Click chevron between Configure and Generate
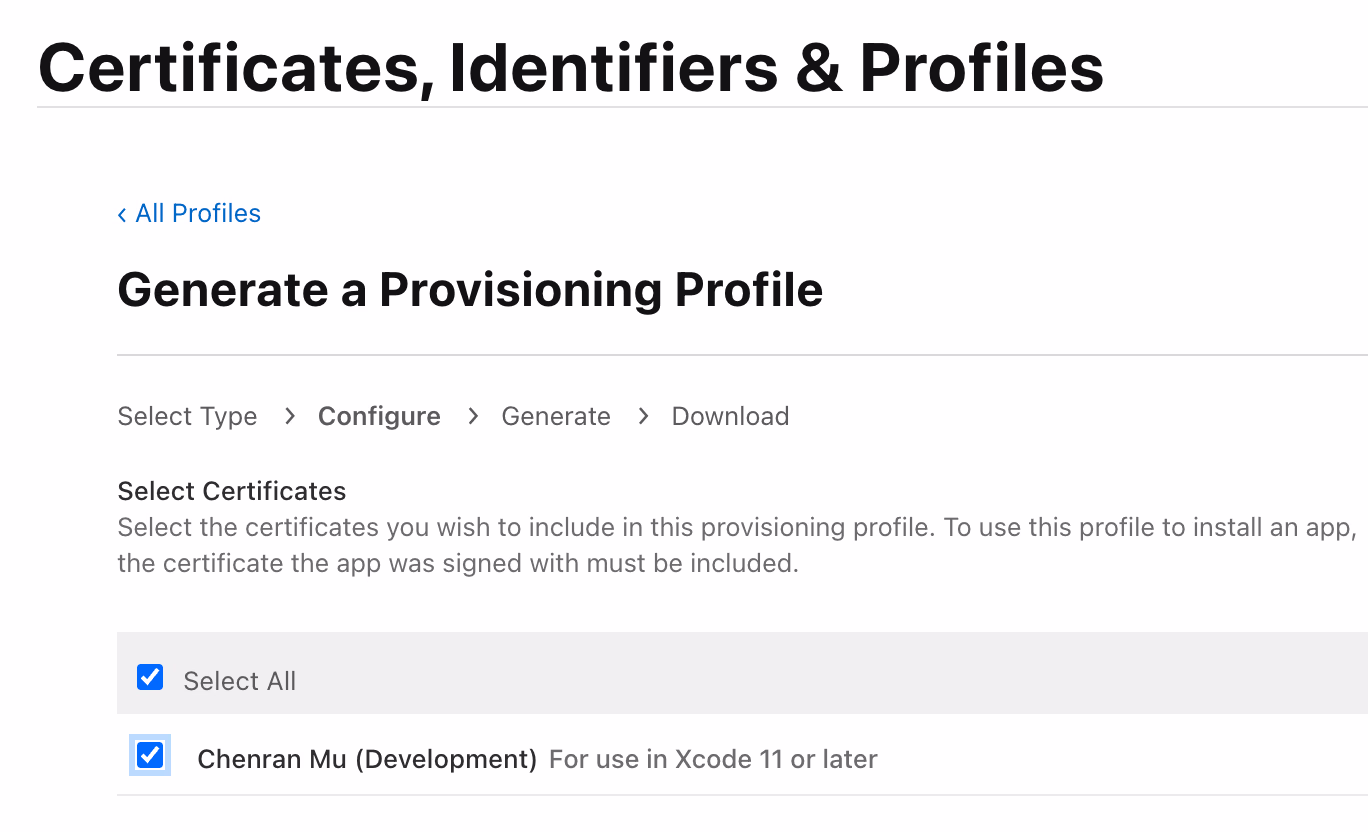This screenshot has height=832, width=1368. (473, 416)
